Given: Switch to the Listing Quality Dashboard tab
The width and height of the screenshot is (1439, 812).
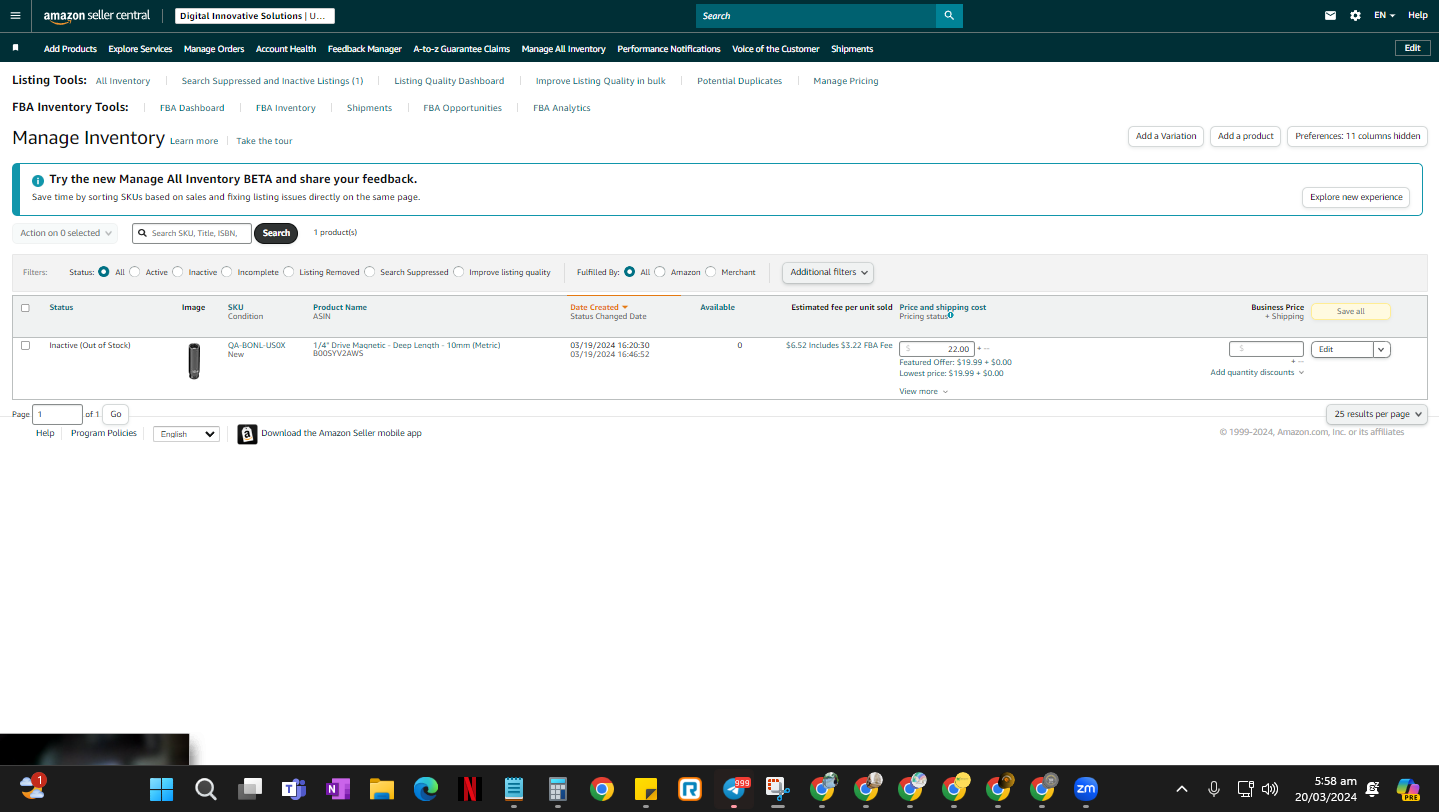Looking at the screenshot, I should (449, 81).
